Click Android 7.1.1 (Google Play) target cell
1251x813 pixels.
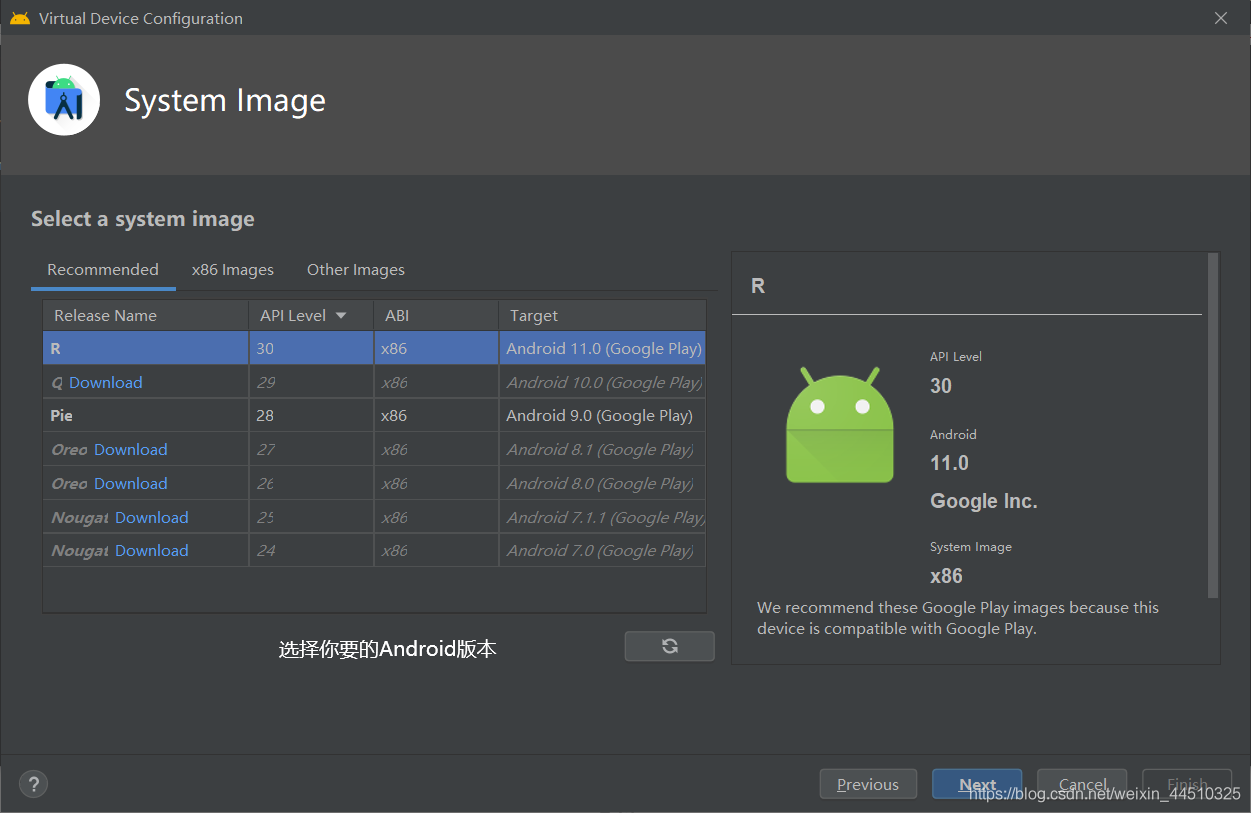coord(603,518)
